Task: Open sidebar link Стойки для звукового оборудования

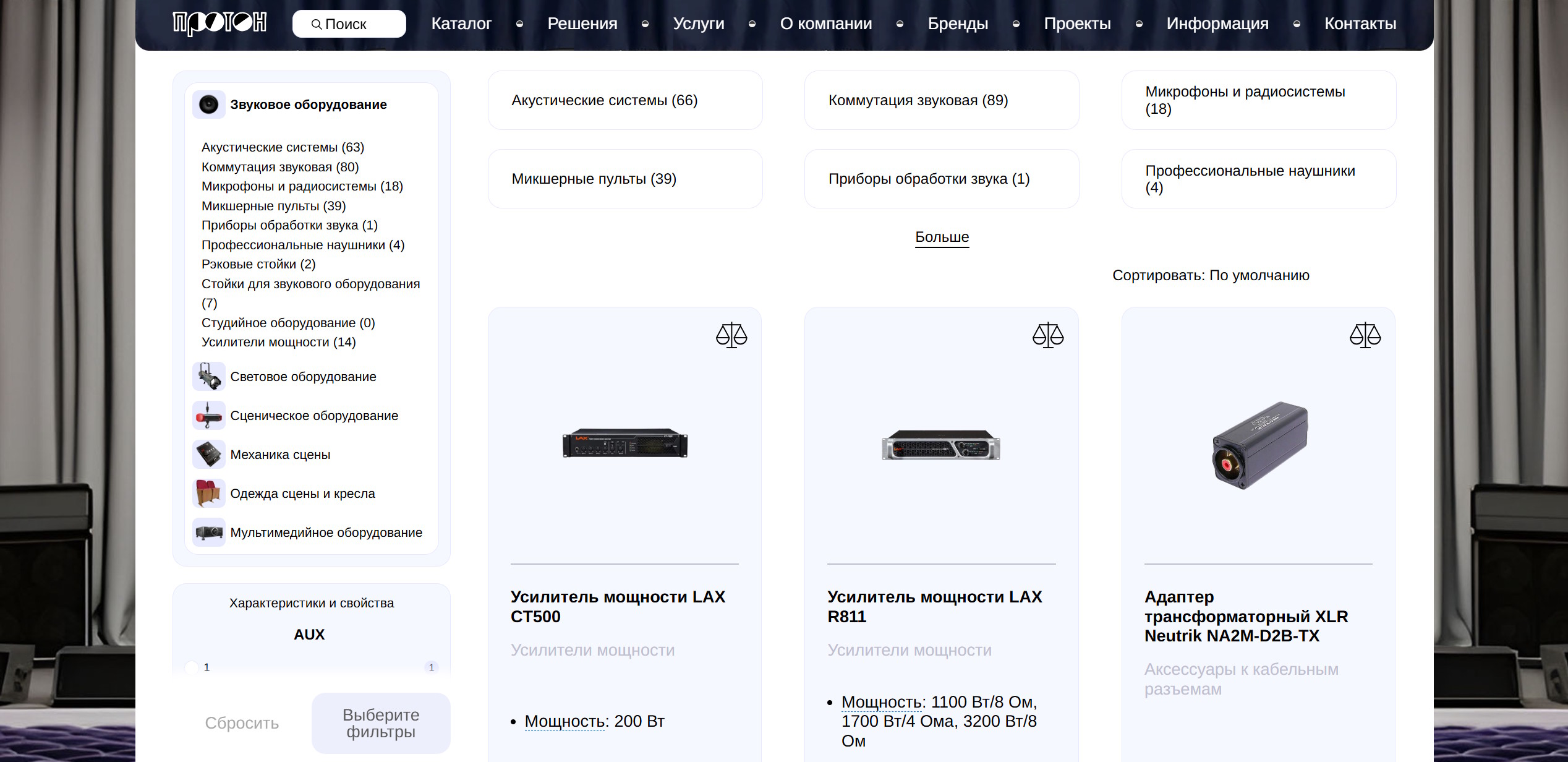Action: (310, 293)
